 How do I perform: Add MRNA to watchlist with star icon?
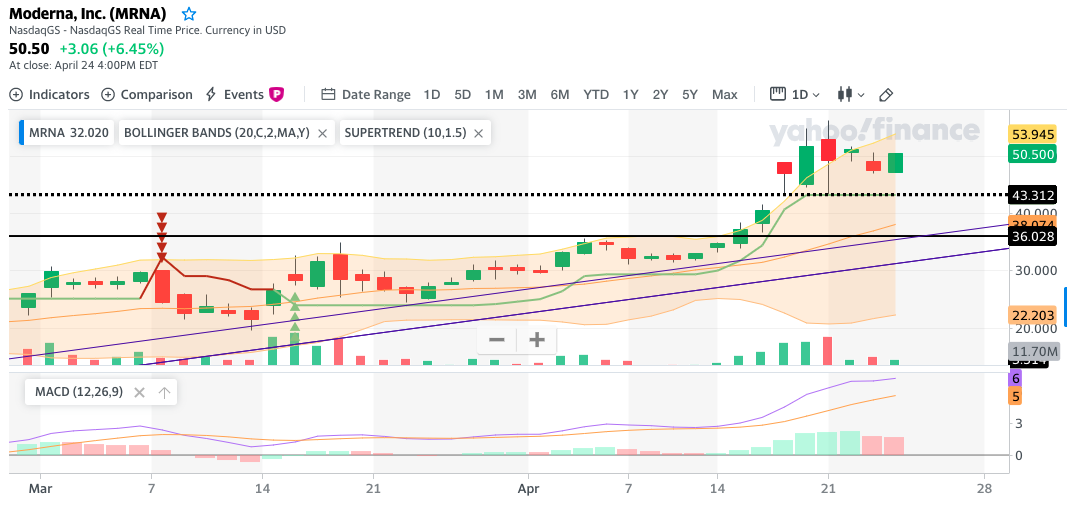click(189, 14)
